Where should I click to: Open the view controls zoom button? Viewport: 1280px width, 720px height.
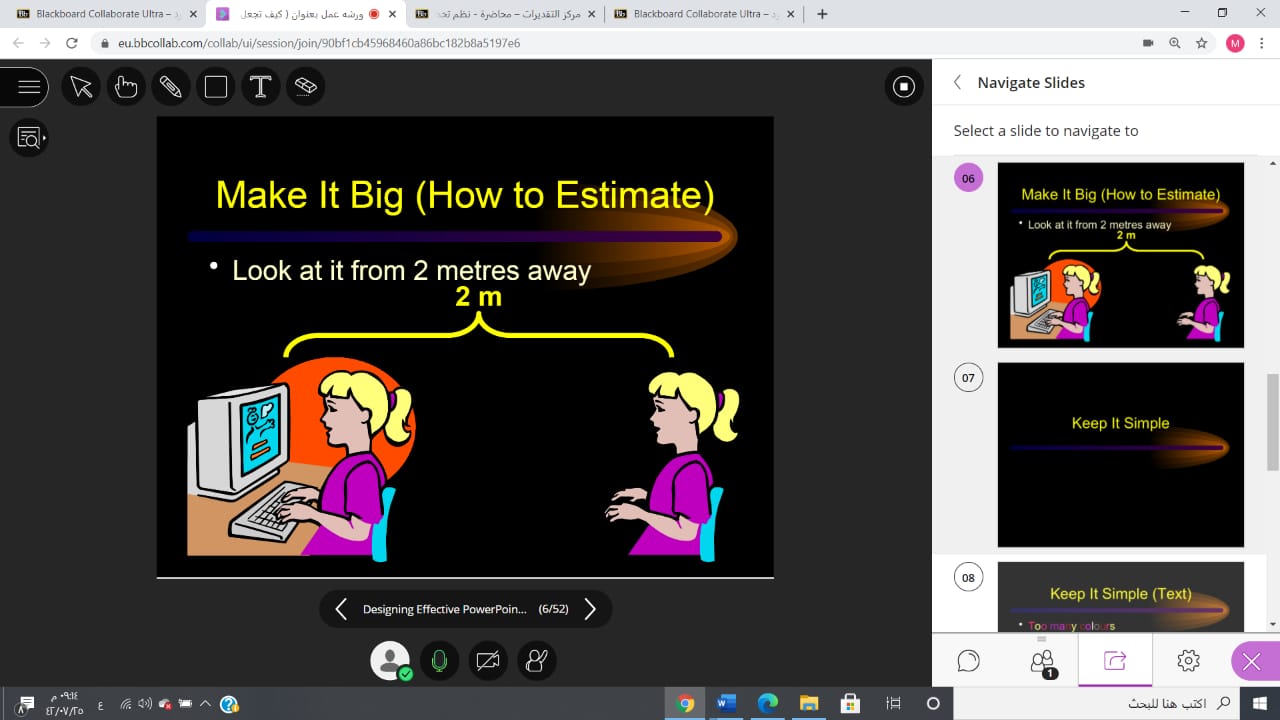(29, 137)
